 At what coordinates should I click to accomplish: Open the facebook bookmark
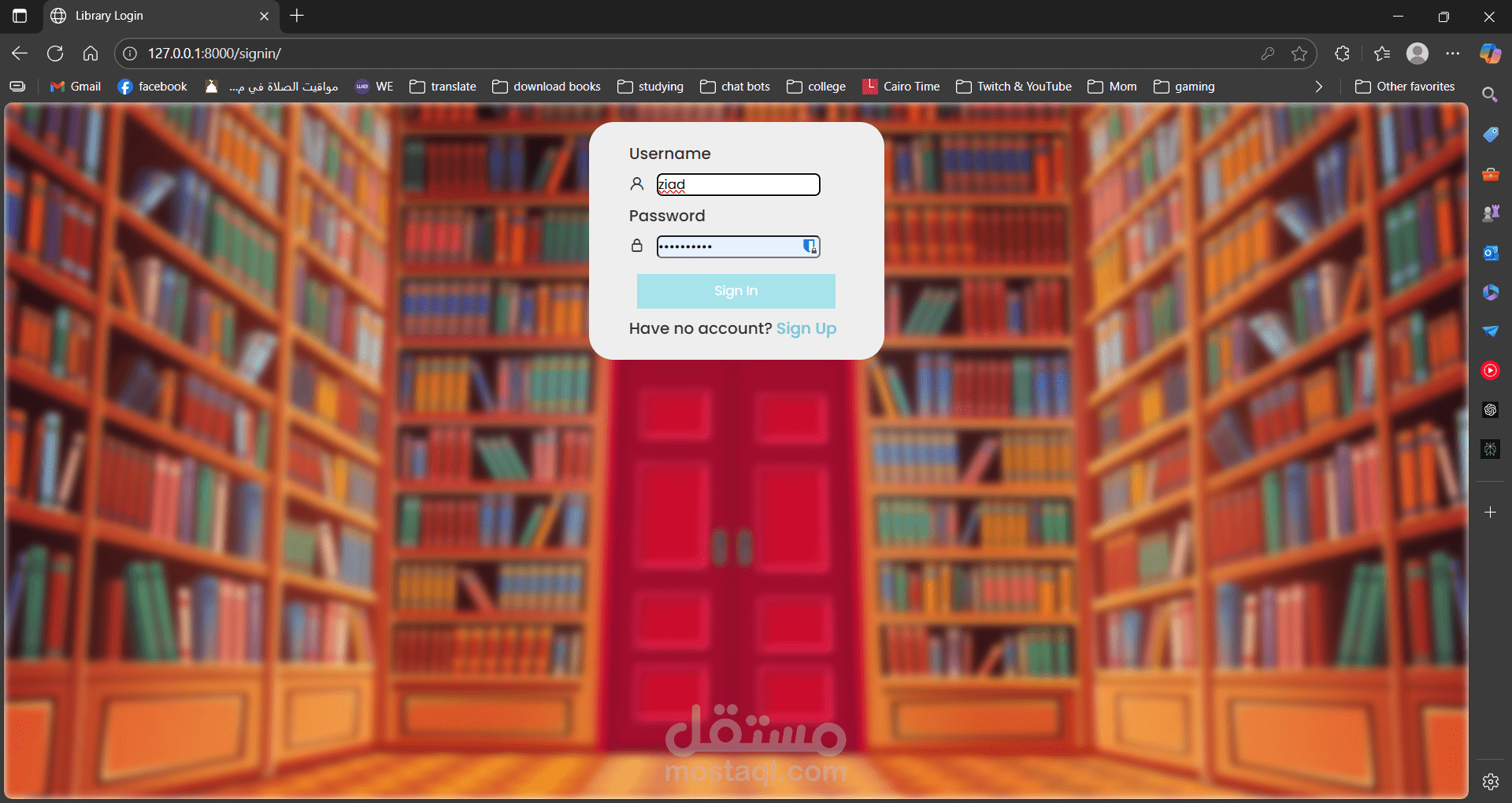[x=153, y=87]
